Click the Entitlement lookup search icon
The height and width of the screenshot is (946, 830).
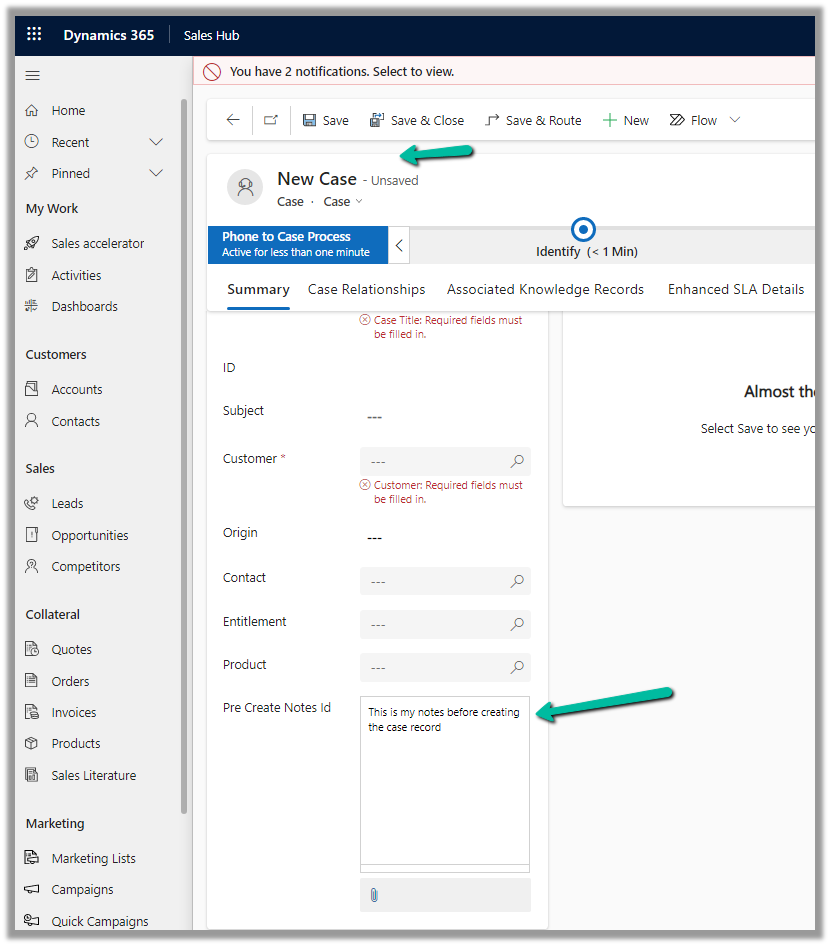pos(517,624)
